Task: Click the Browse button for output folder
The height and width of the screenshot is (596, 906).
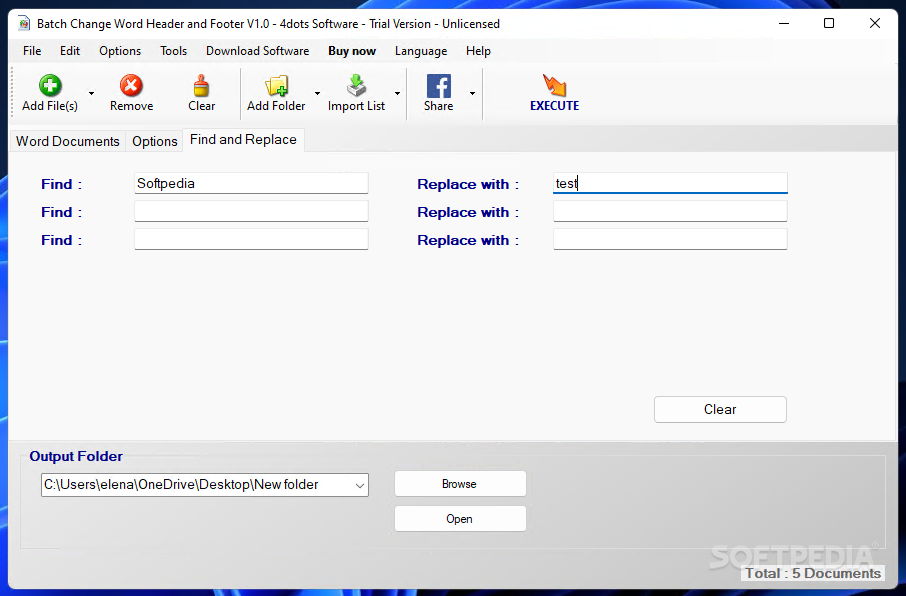Action: [x=460, y=484]
